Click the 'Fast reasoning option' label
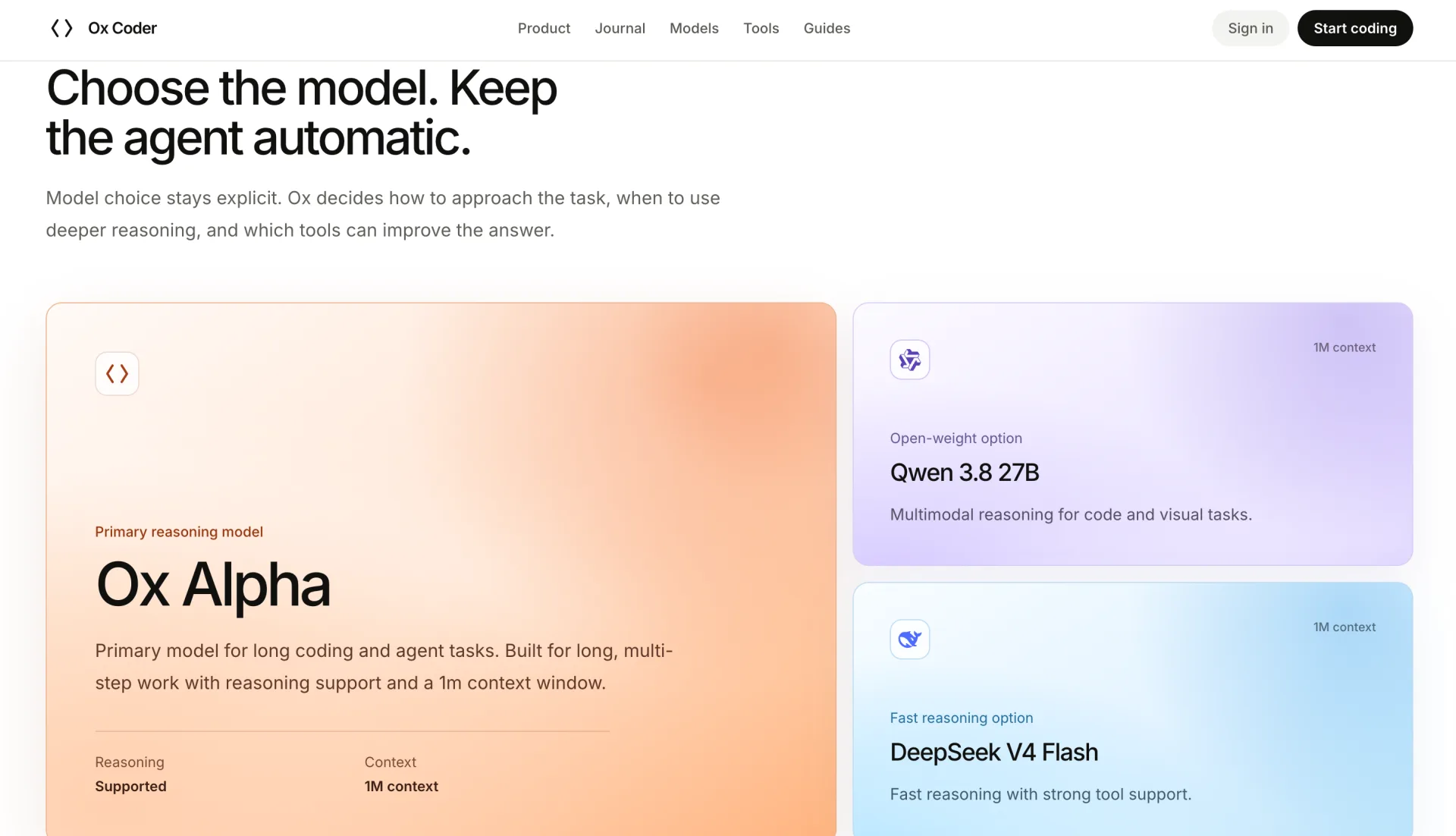 pyautogui.click(x=962, y=718)
